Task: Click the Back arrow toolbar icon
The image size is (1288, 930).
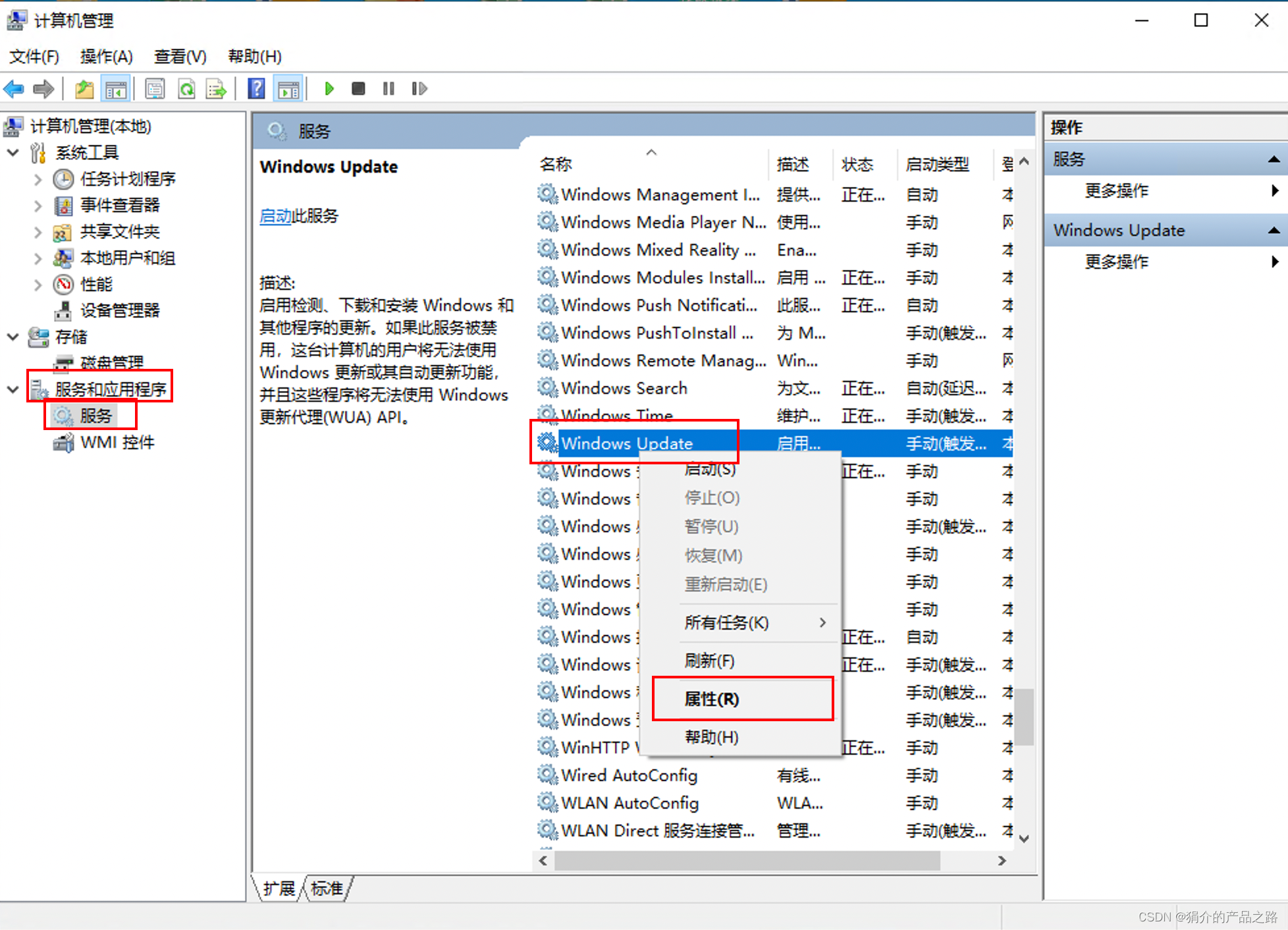Action: point(14,88)
